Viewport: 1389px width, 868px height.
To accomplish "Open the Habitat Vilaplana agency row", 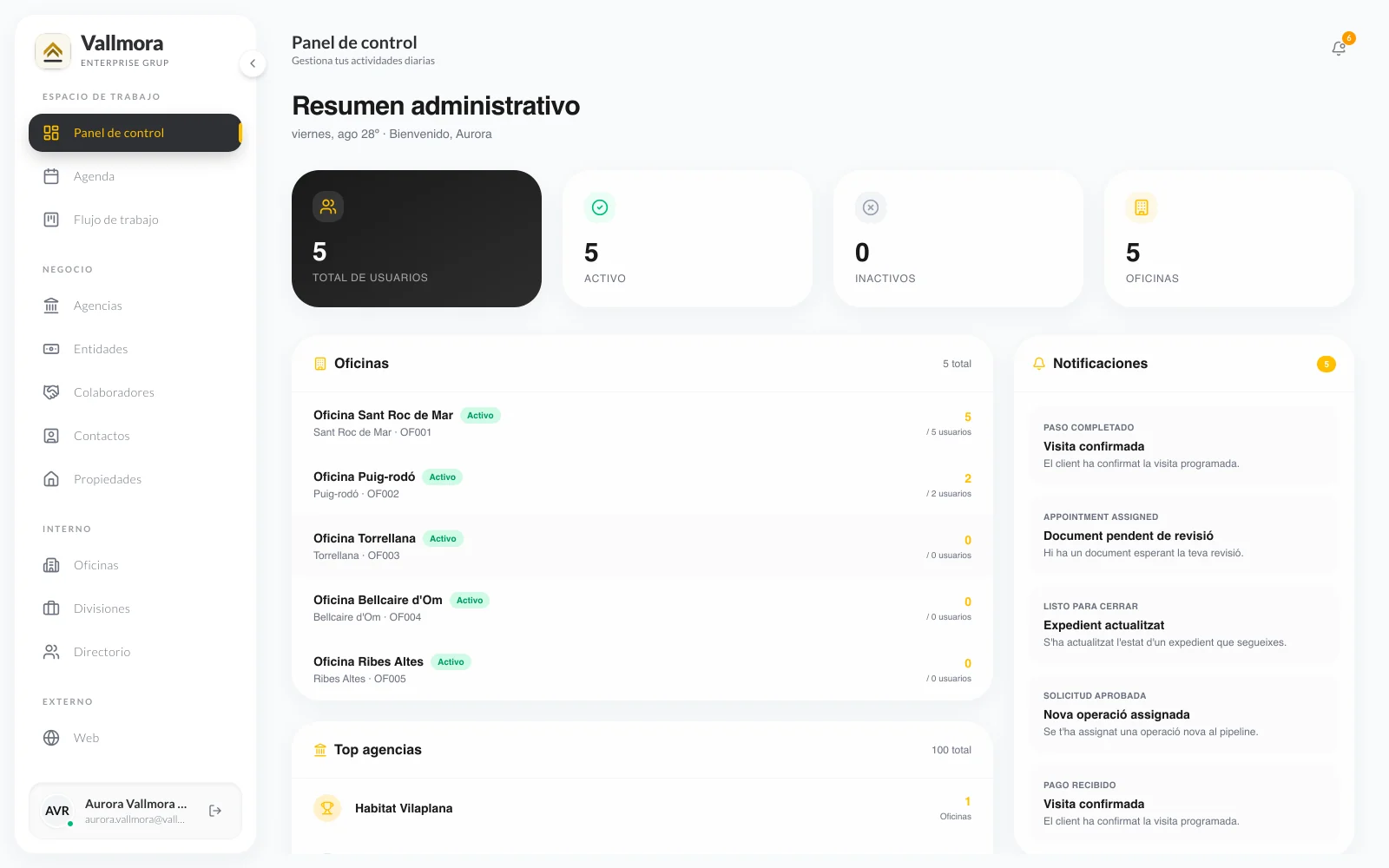I will tap(642, 808).
